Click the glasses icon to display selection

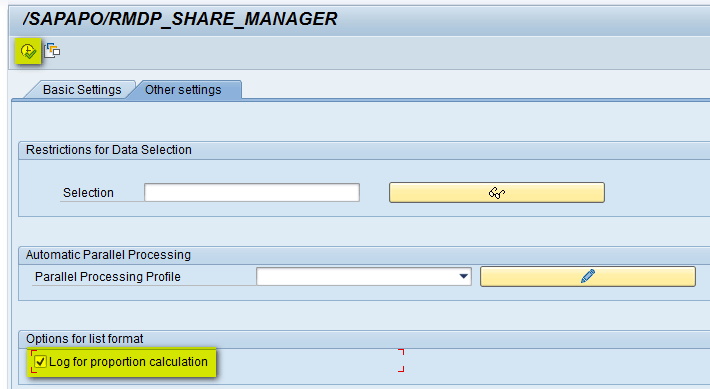point(497,193)
